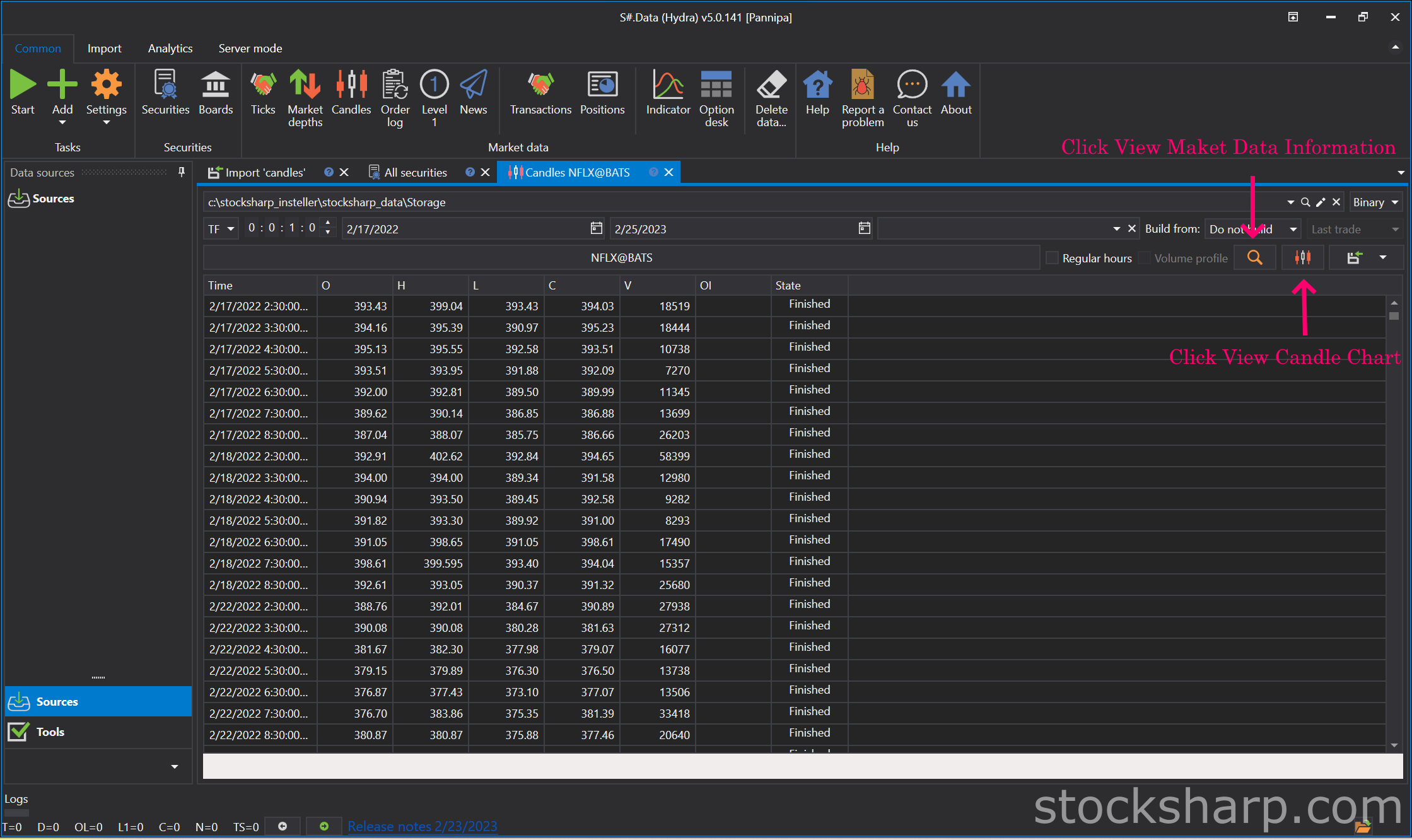Open the Last trade dropdown
Screen dimensions: 1412x840
[1355, 229]
